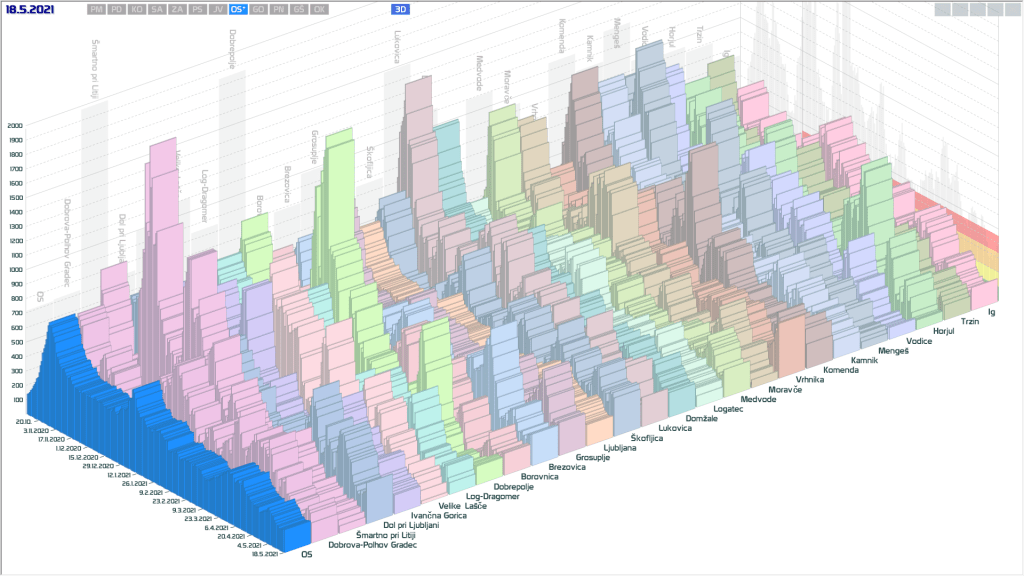Viewport: 1024px width, 576px height.
Task: Select the PO region tab
Action: tap(117, 9)
